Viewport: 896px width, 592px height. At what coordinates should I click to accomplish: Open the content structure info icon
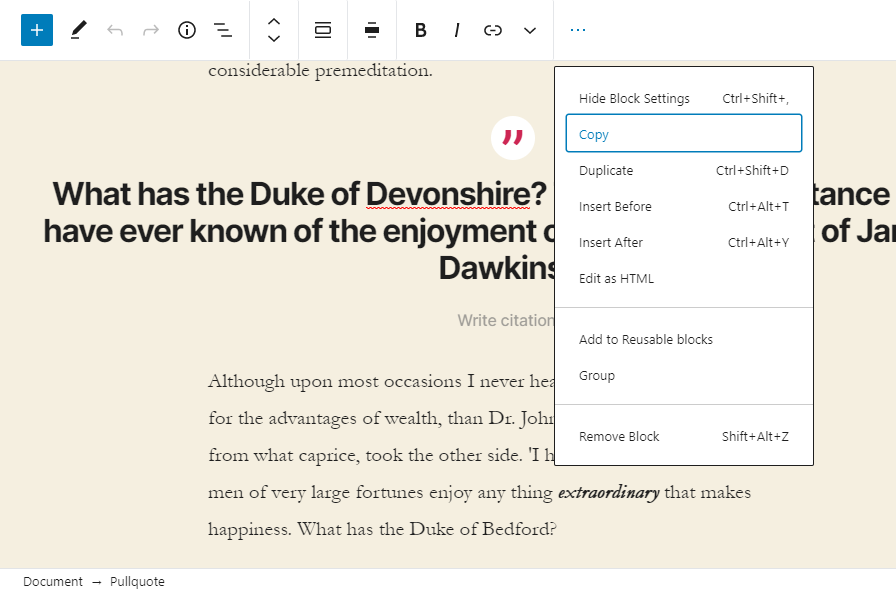(187, 30)
